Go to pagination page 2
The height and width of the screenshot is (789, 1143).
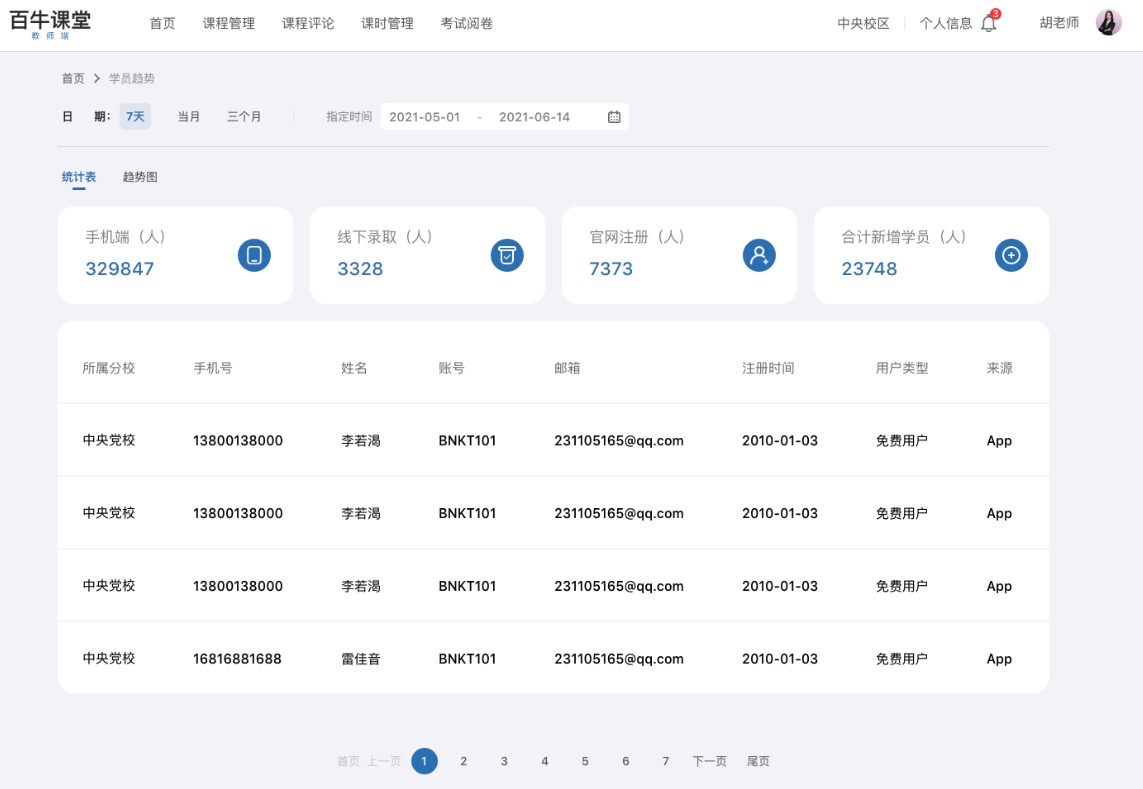tap(464, 761)
